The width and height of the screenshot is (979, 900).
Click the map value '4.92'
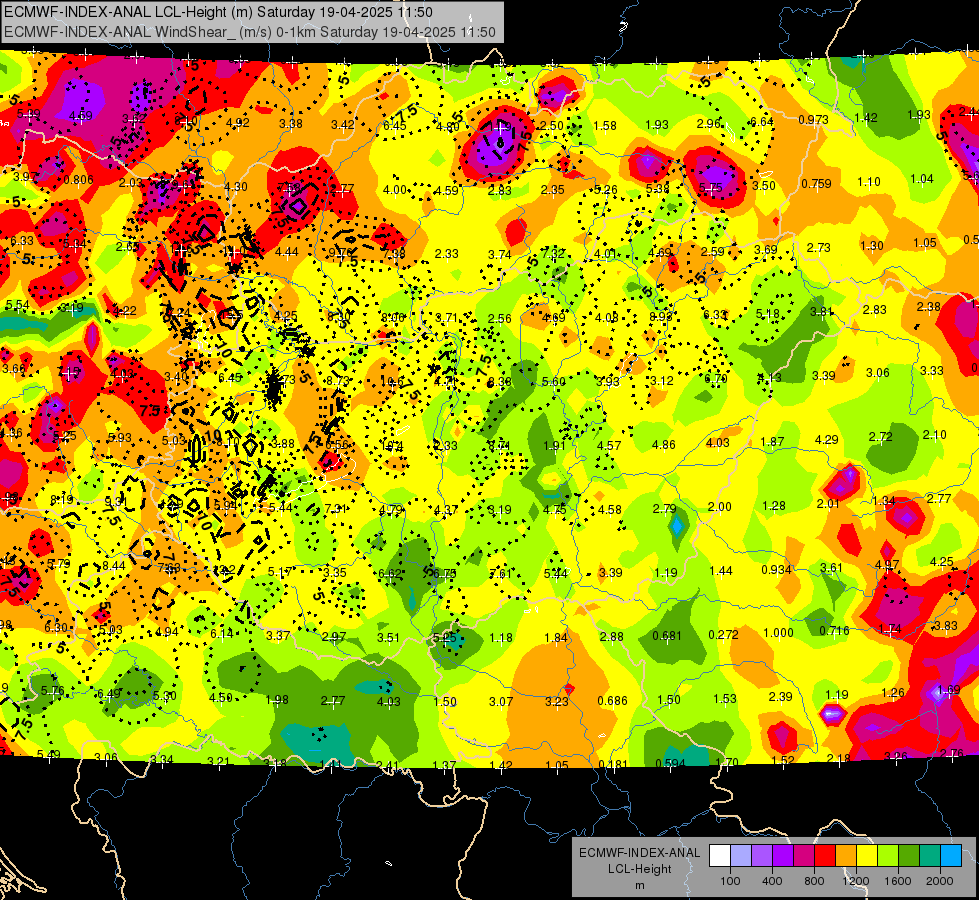coord(238,122)
